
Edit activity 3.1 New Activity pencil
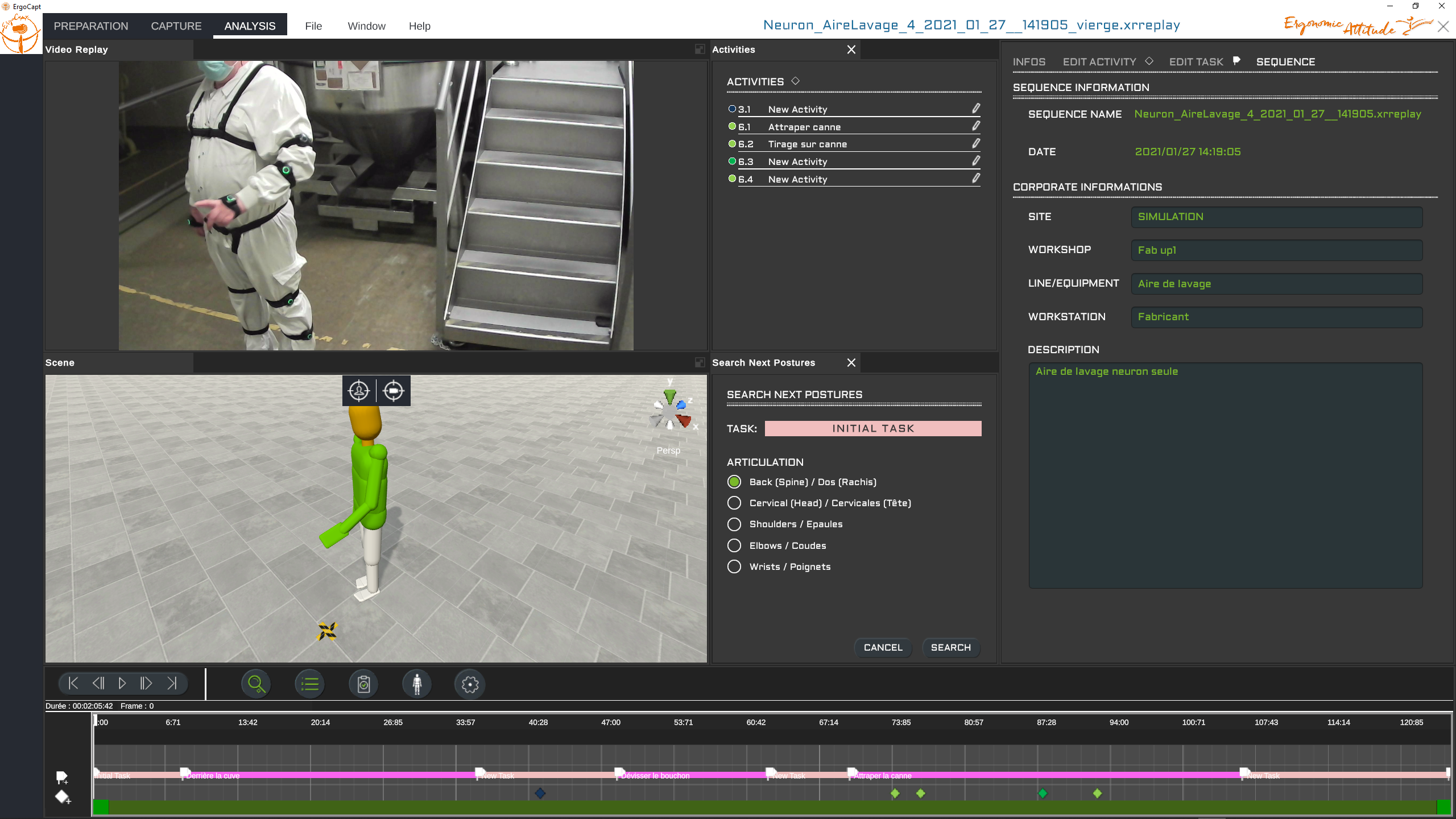point(976,108)
